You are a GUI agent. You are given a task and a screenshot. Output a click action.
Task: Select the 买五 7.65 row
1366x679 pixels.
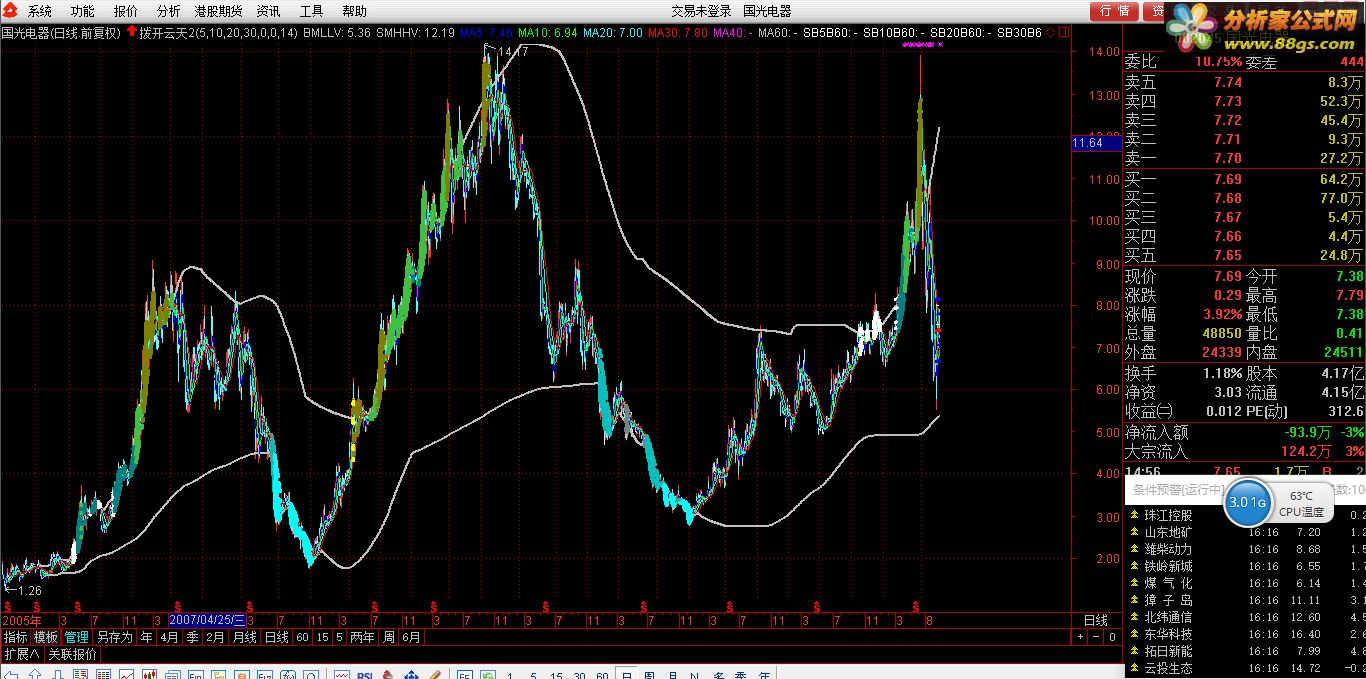[1245, 256]
